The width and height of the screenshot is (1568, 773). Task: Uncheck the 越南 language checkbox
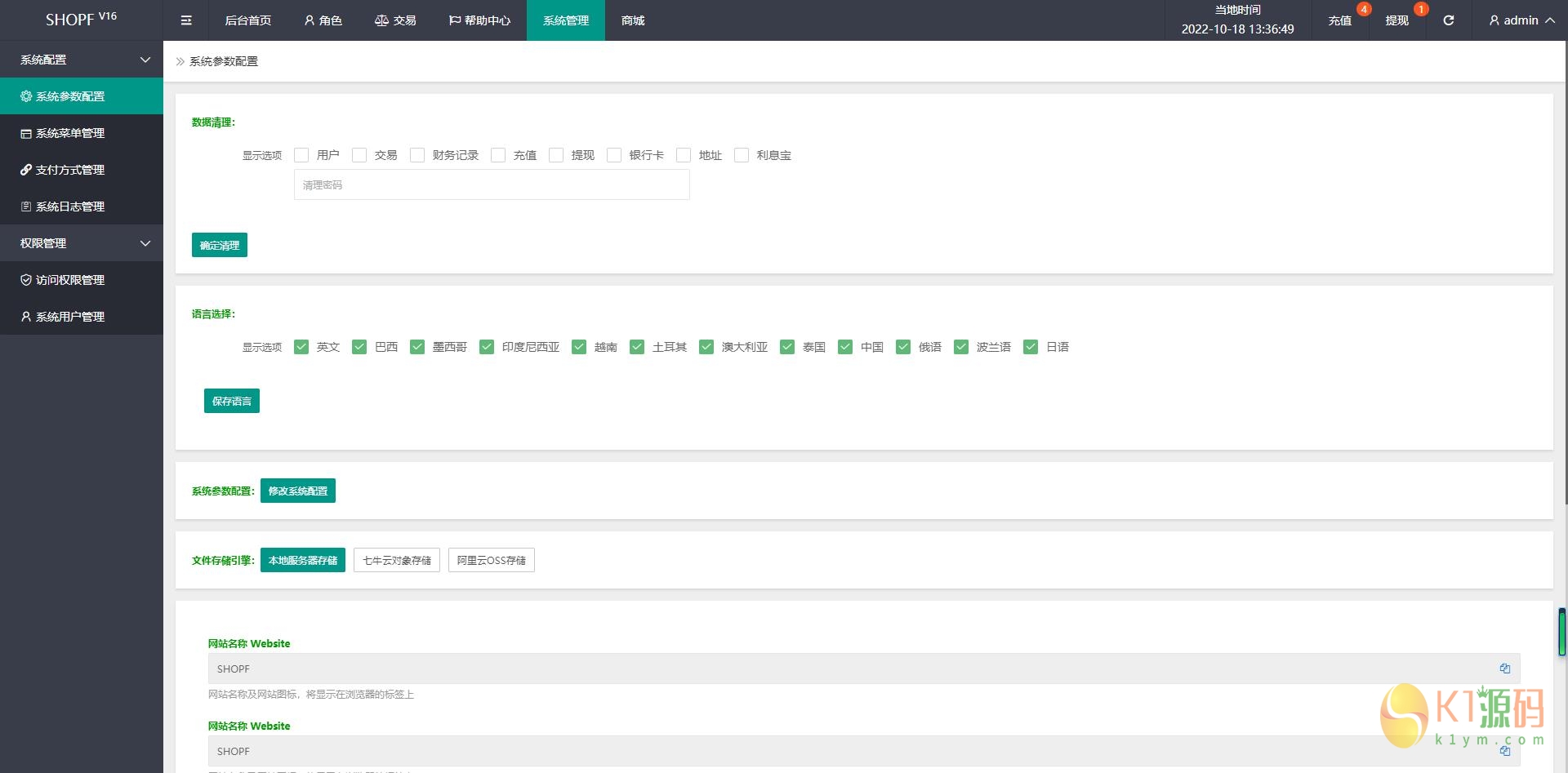(x=579, y=347)
